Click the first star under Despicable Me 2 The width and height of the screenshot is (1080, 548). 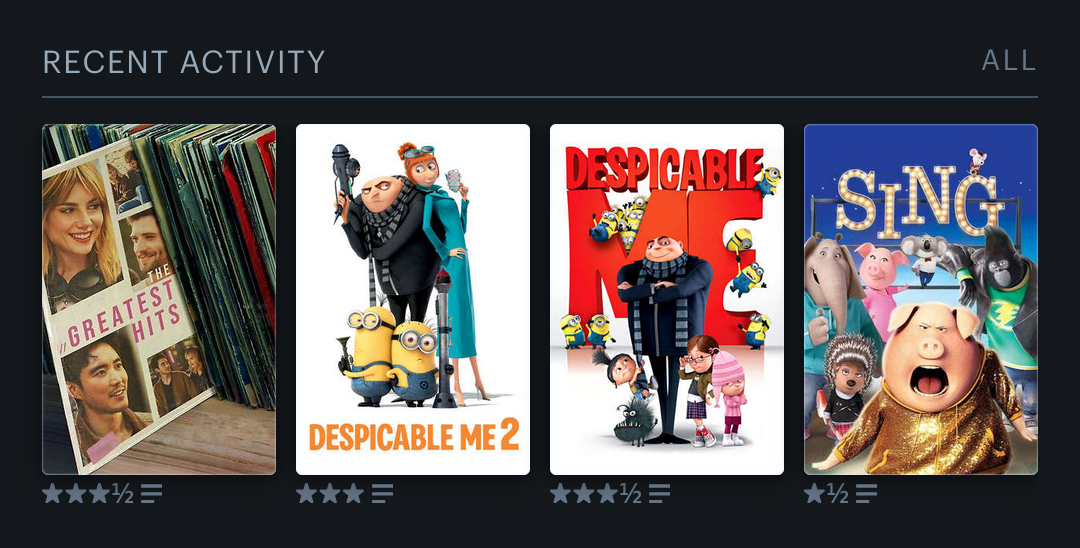[x=307, y=493]
